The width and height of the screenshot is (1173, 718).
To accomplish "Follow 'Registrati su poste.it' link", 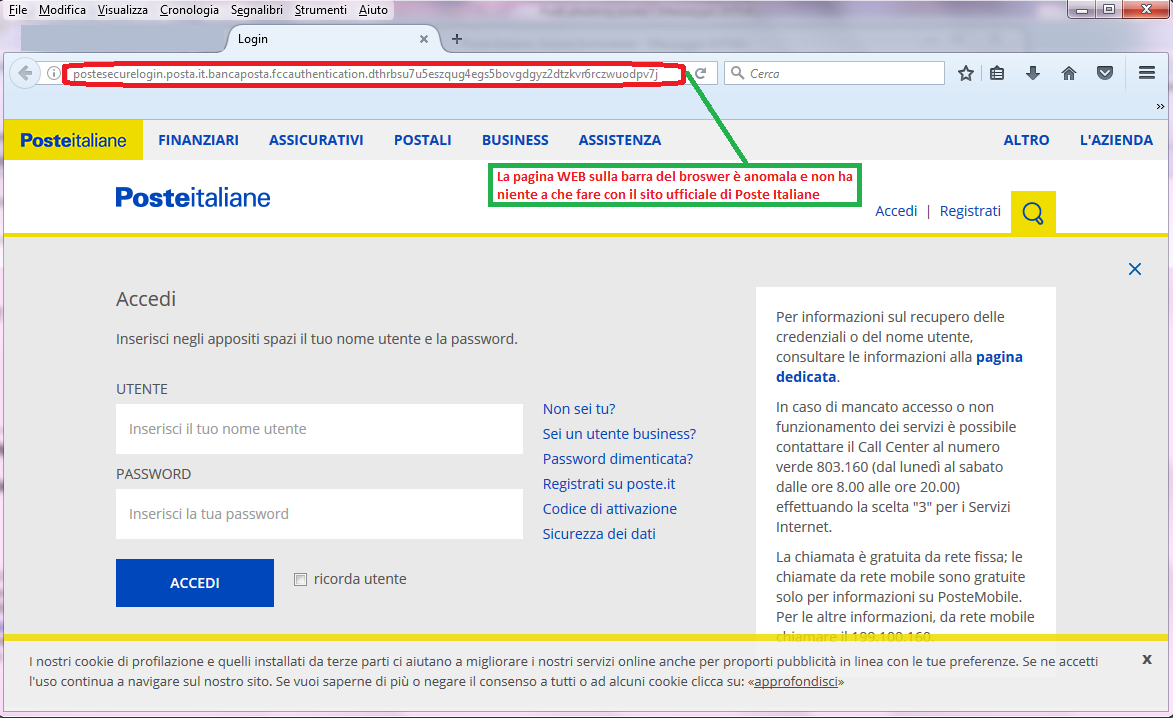I will 609,484.
